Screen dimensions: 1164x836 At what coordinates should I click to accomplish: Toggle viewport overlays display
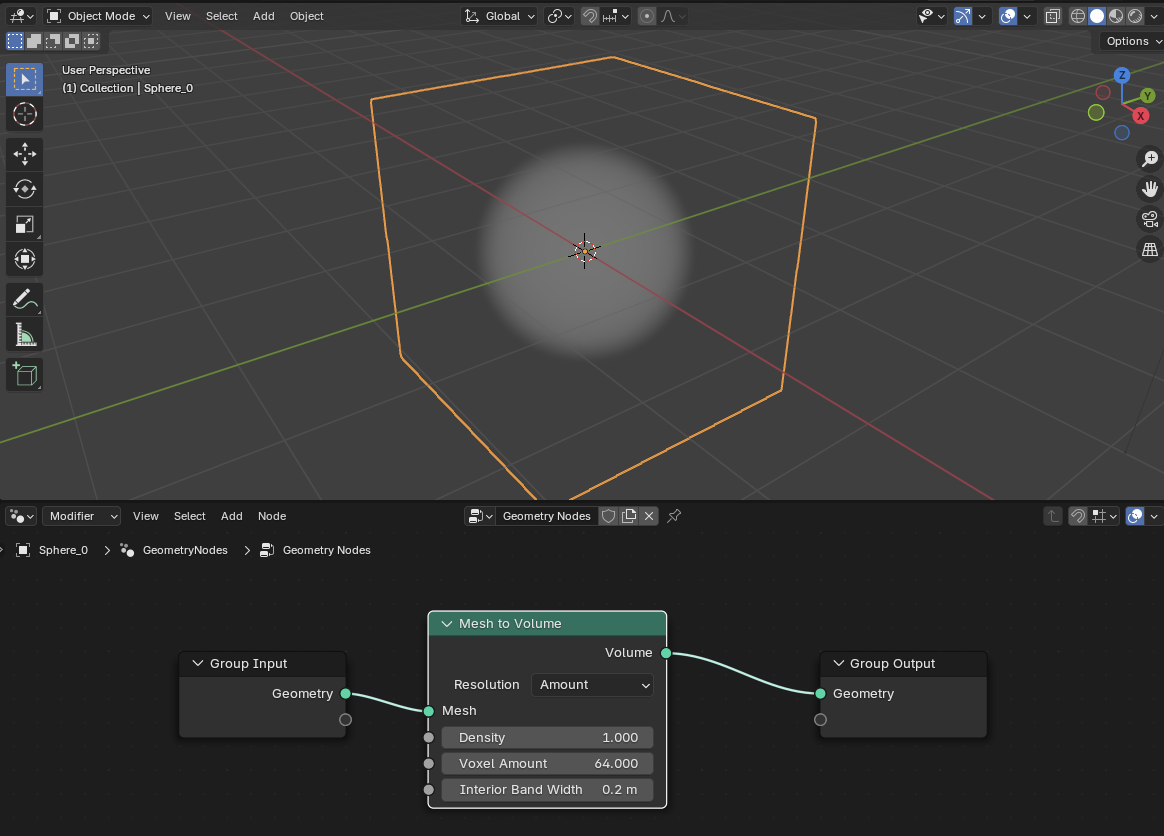1008,16
